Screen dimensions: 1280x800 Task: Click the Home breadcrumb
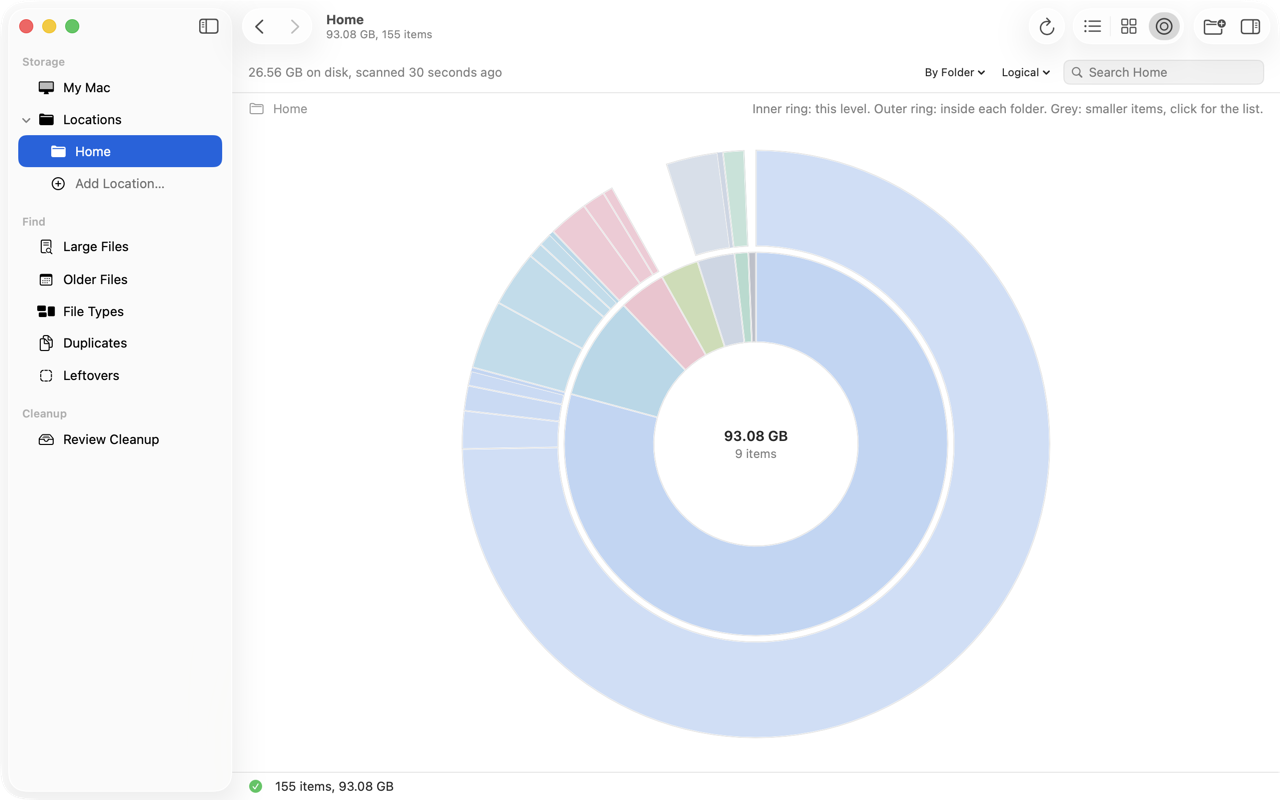tap(279, 109)
